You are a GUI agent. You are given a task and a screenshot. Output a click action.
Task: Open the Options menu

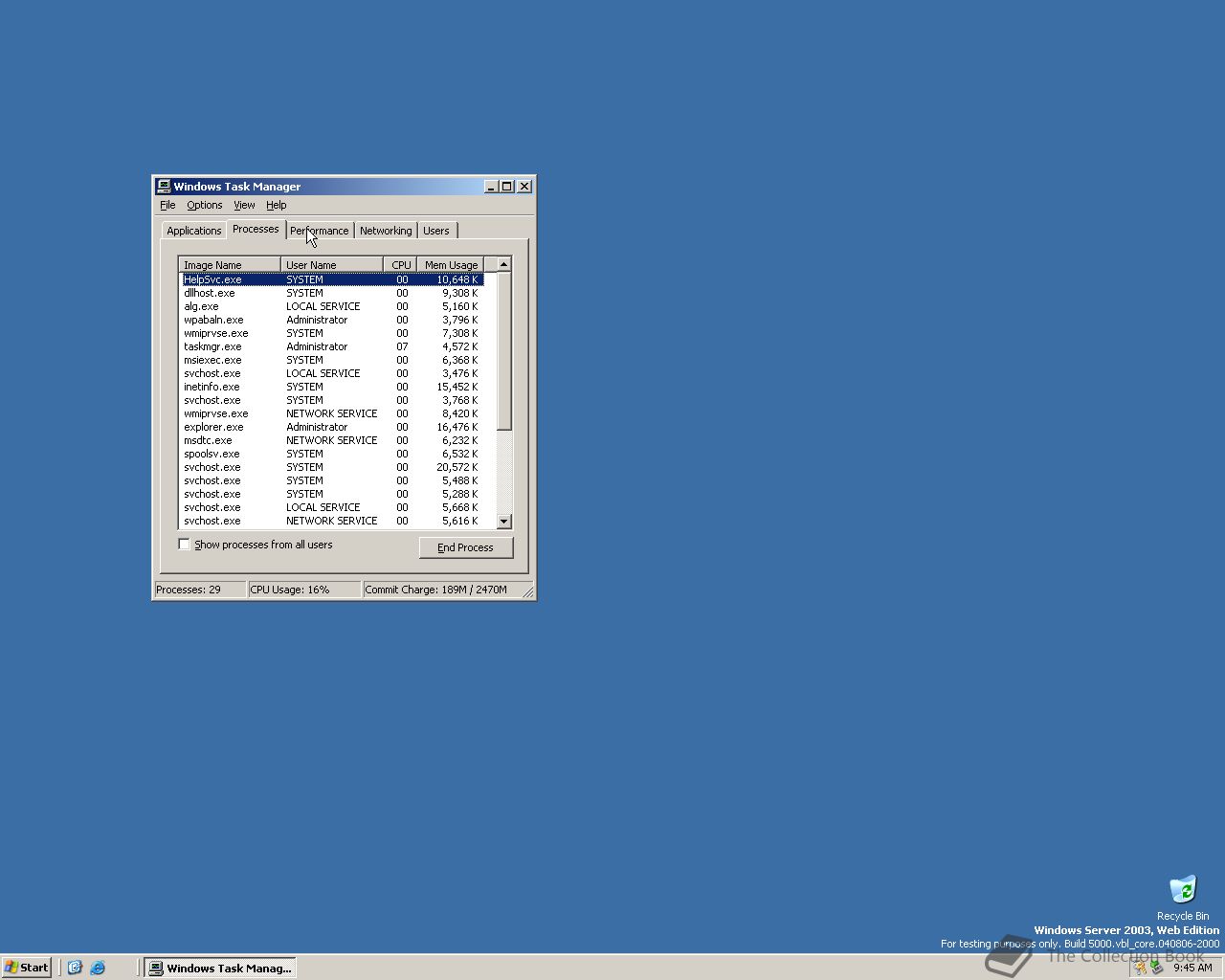(x=204, y=205)
